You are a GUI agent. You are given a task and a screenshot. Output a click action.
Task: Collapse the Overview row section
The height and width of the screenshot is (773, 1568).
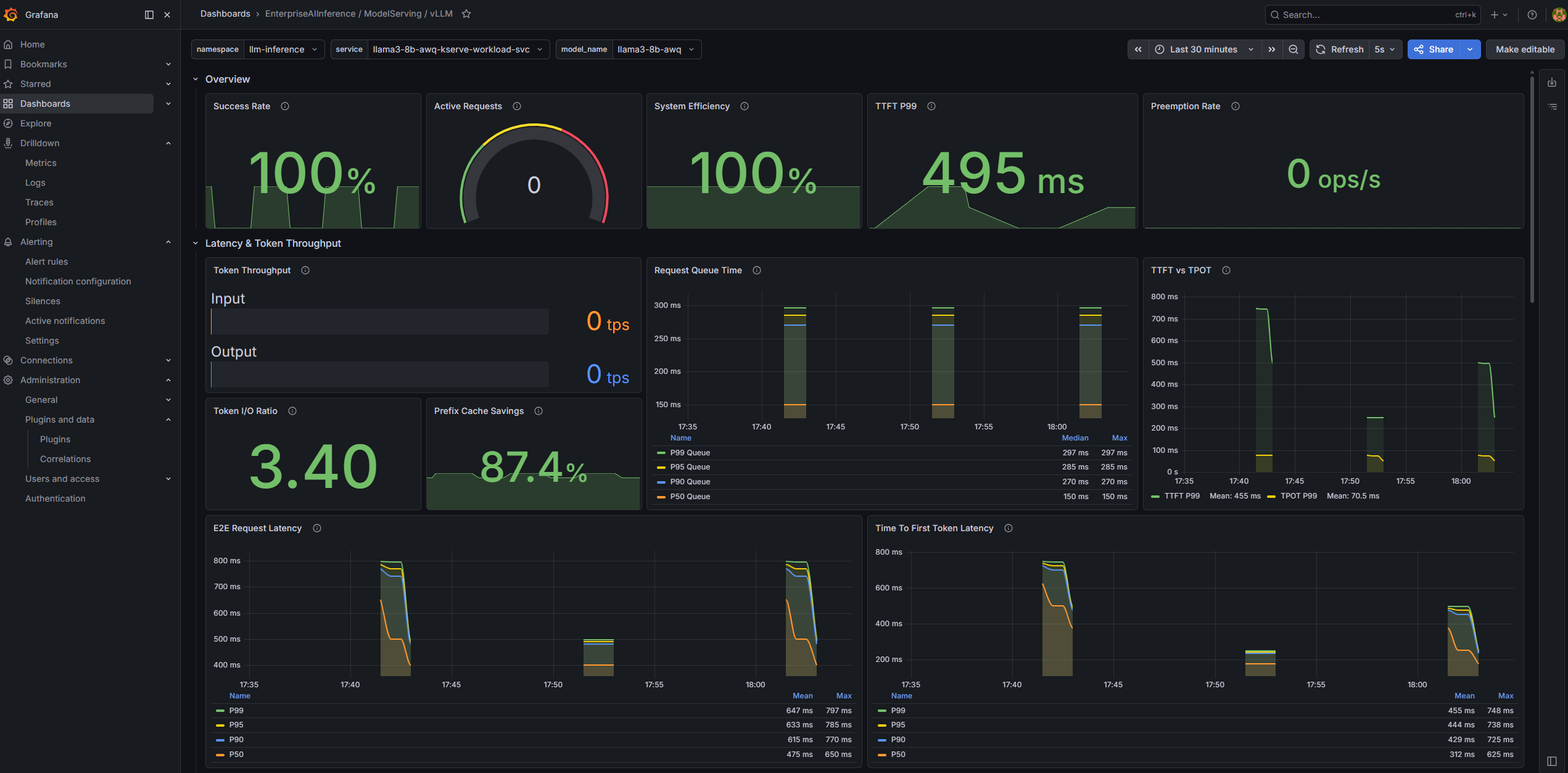click(196, 79)
